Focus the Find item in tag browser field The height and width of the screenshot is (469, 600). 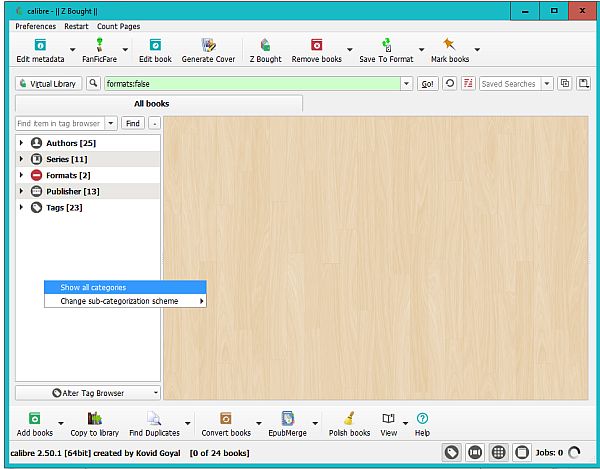60,123
